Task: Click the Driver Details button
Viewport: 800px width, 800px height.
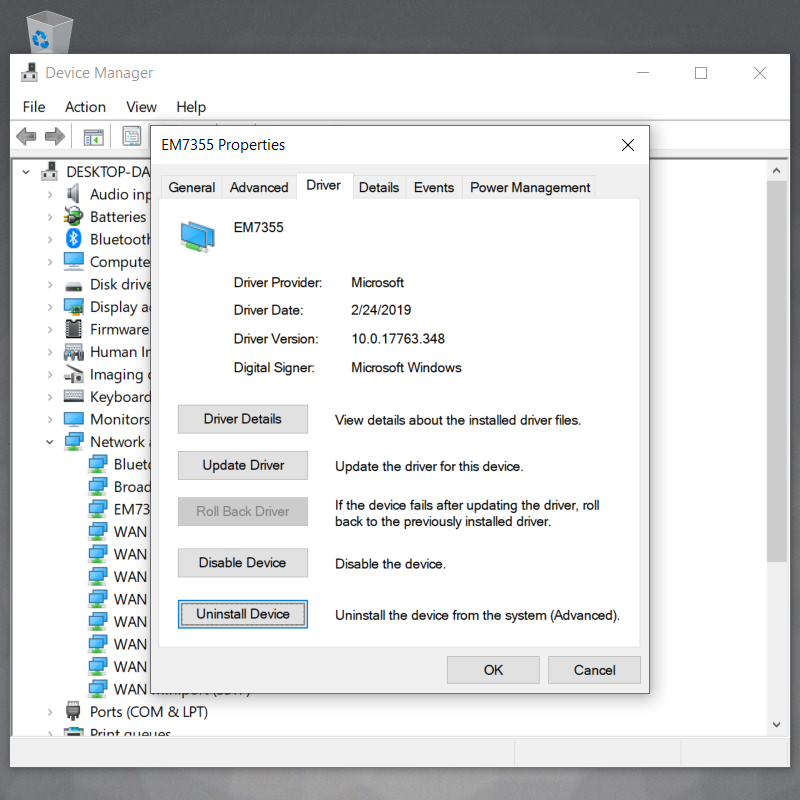Action: [242, 419]
